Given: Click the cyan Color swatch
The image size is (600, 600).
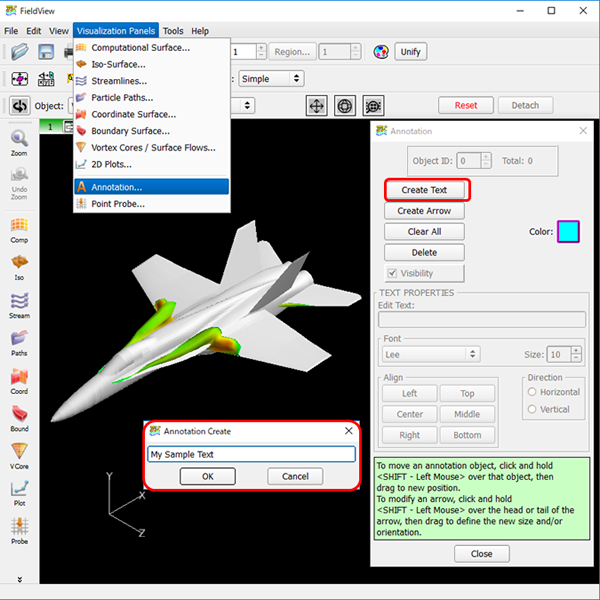Looking at the screenshot, I should tap(568, 231).
